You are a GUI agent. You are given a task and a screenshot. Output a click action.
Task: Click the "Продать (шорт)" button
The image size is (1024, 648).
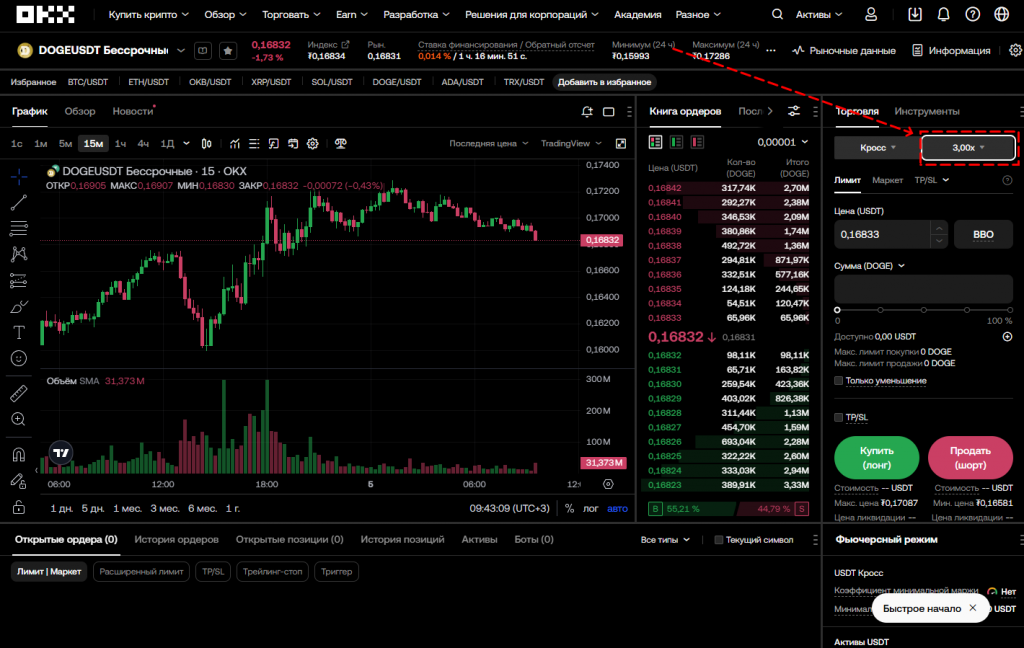click(970, 457)
